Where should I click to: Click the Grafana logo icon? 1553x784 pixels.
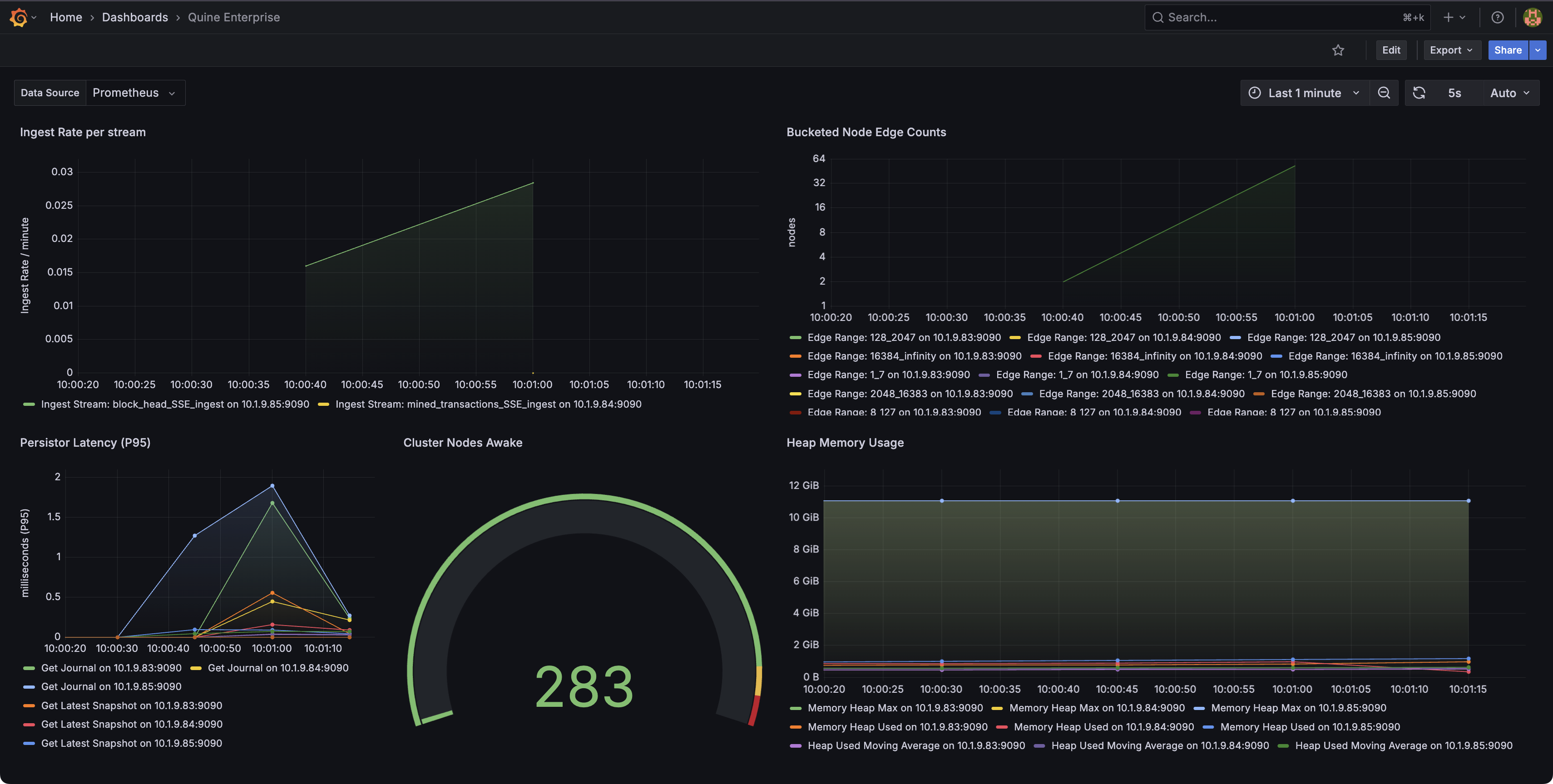(19, 17)
